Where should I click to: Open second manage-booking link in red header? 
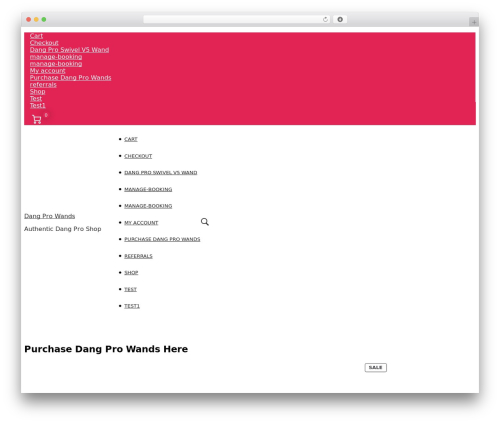pyautogui.click(x=56, y=64)
